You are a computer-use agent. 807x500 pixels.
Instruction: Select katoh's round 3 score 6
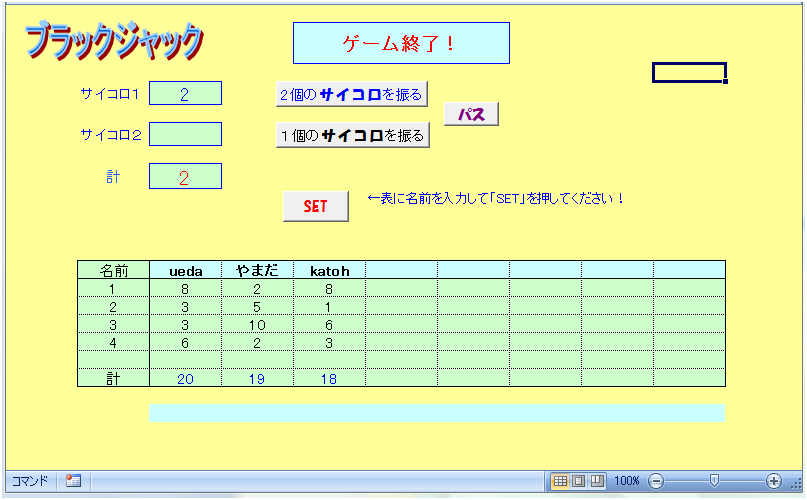pos(329,323)
